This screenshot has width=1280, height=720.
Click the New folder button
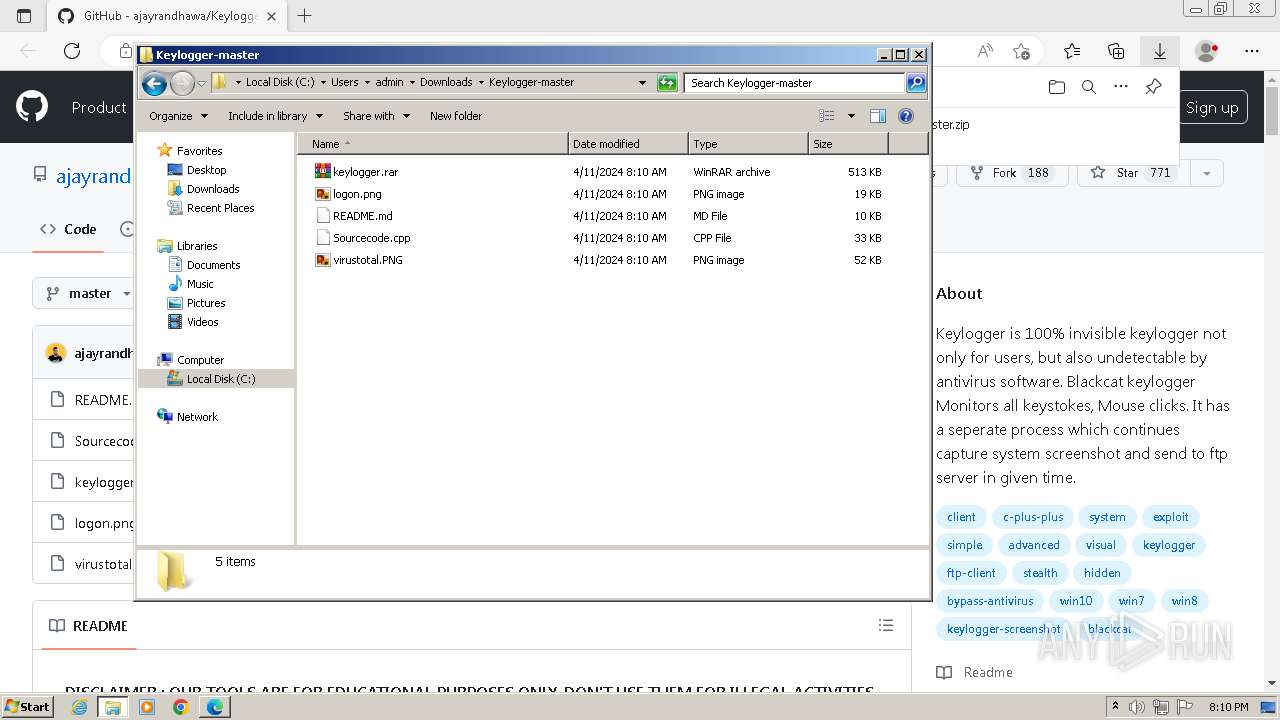tap(456, 116)
